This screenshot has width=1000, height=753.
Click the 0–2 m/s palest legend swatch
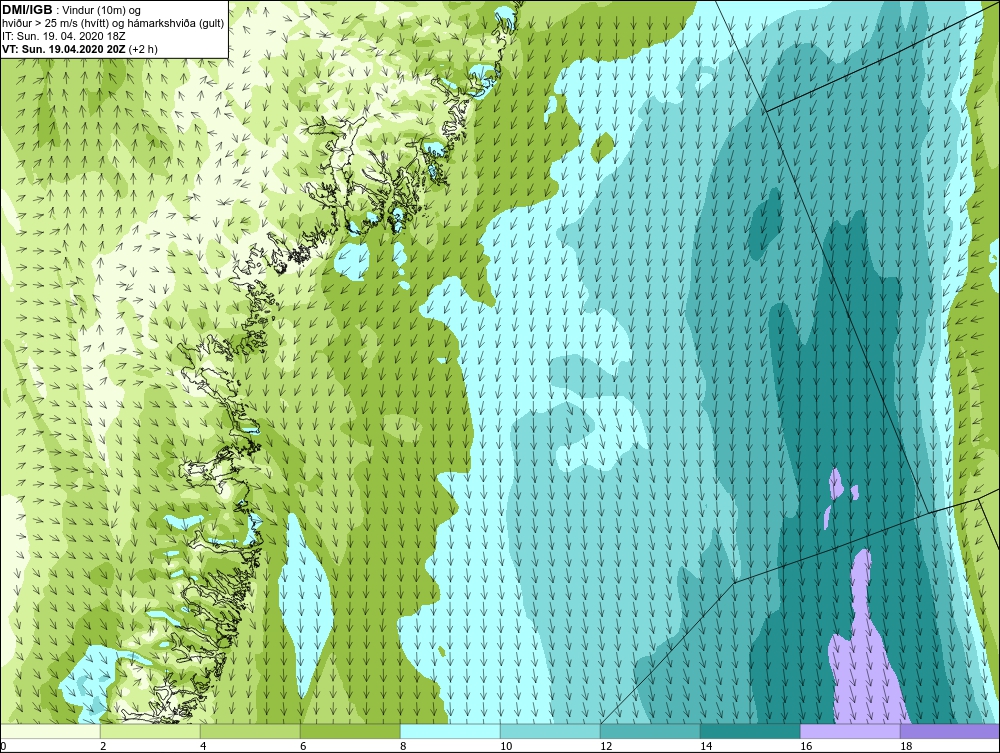(50, 731)
